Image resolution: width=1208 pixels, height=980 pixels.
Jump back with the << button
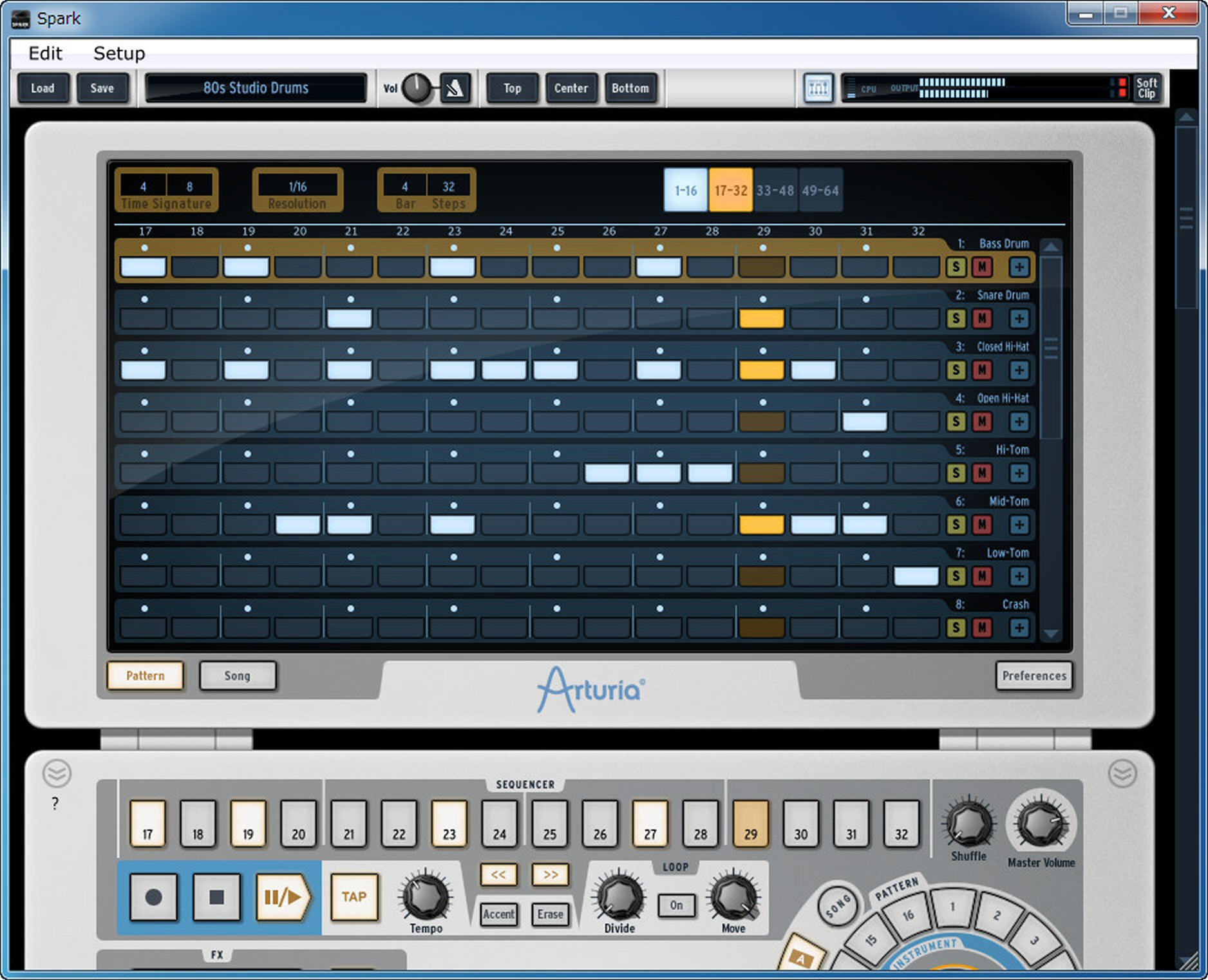tap(498, 874)
